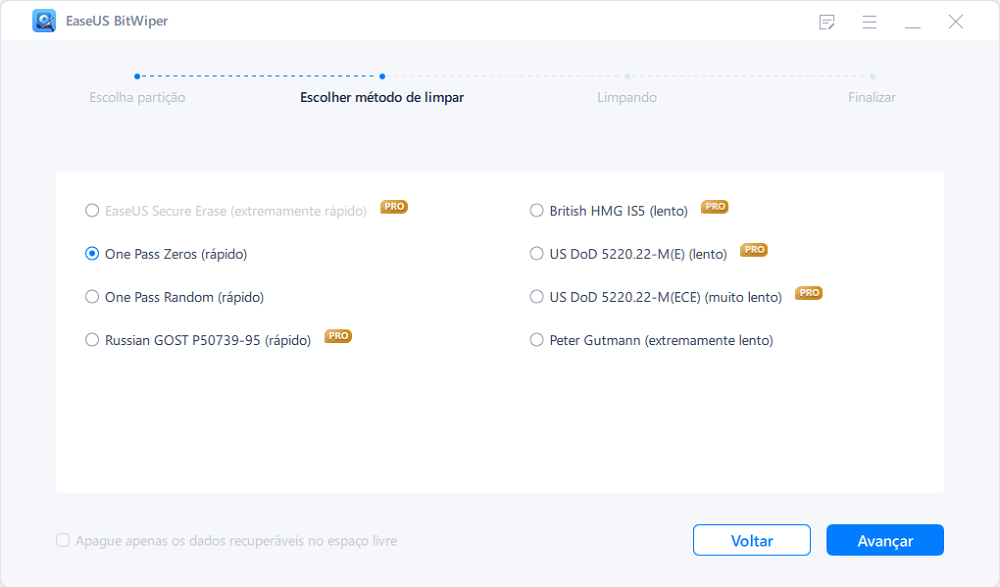The height and width of the screenshot is (587, 1000).
Task: Minimize the BitWiper window
Action: click(x=913, y=22)
